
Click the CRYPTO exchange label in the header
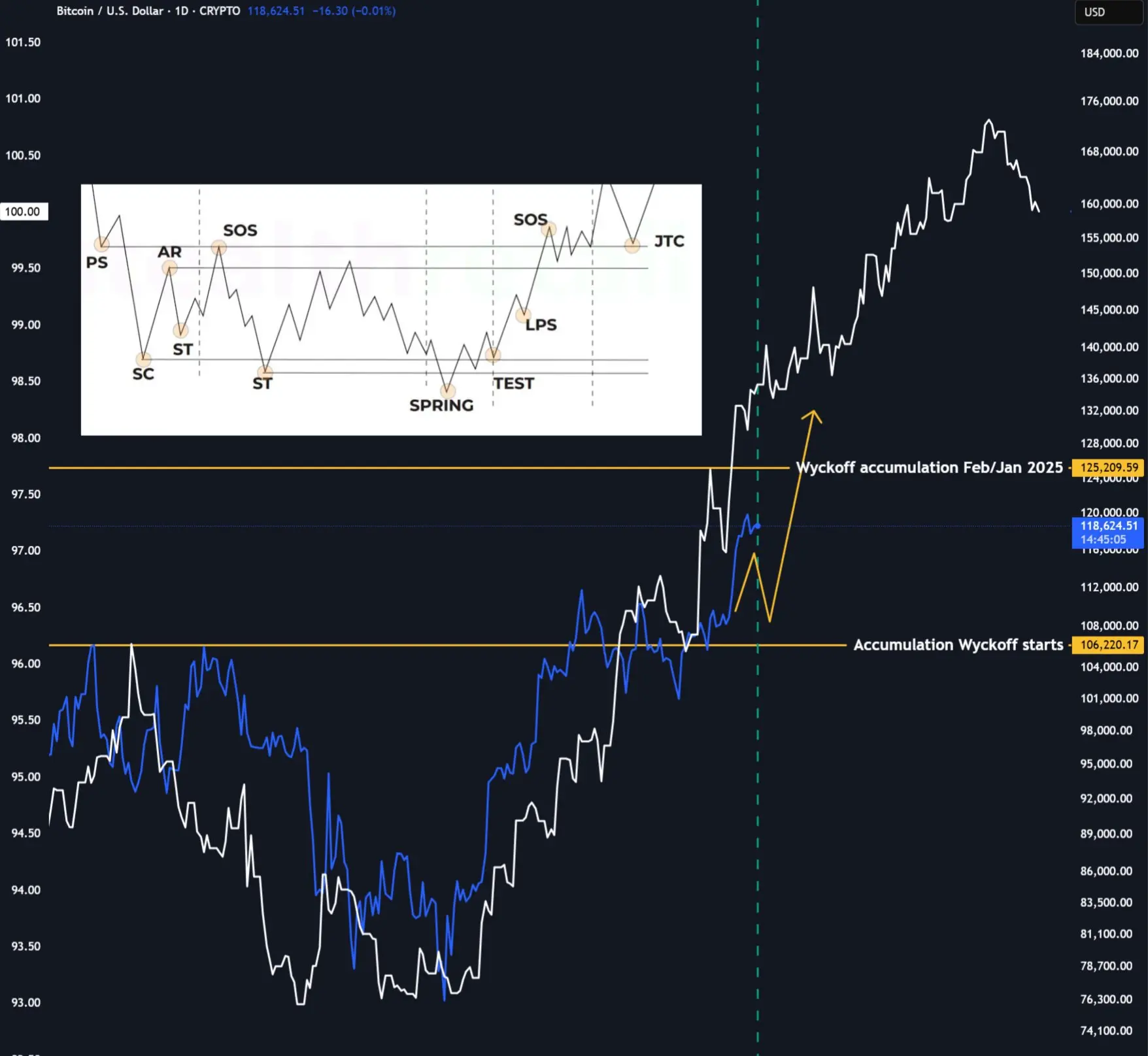pyautogui.click(x=220, y=11)
